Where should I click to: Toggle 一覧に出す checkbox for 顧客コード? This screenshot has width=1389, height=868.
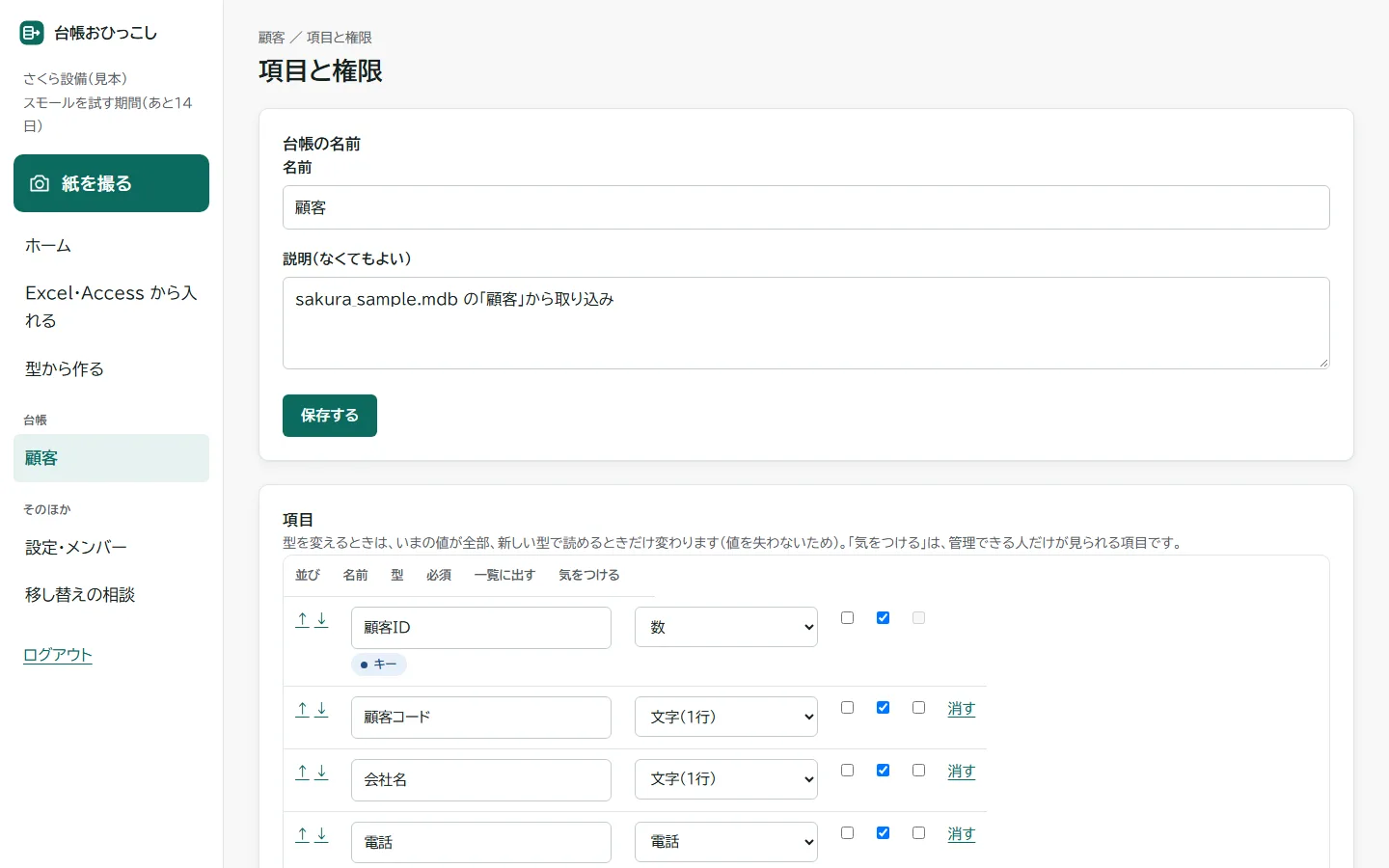click(883, 707)
